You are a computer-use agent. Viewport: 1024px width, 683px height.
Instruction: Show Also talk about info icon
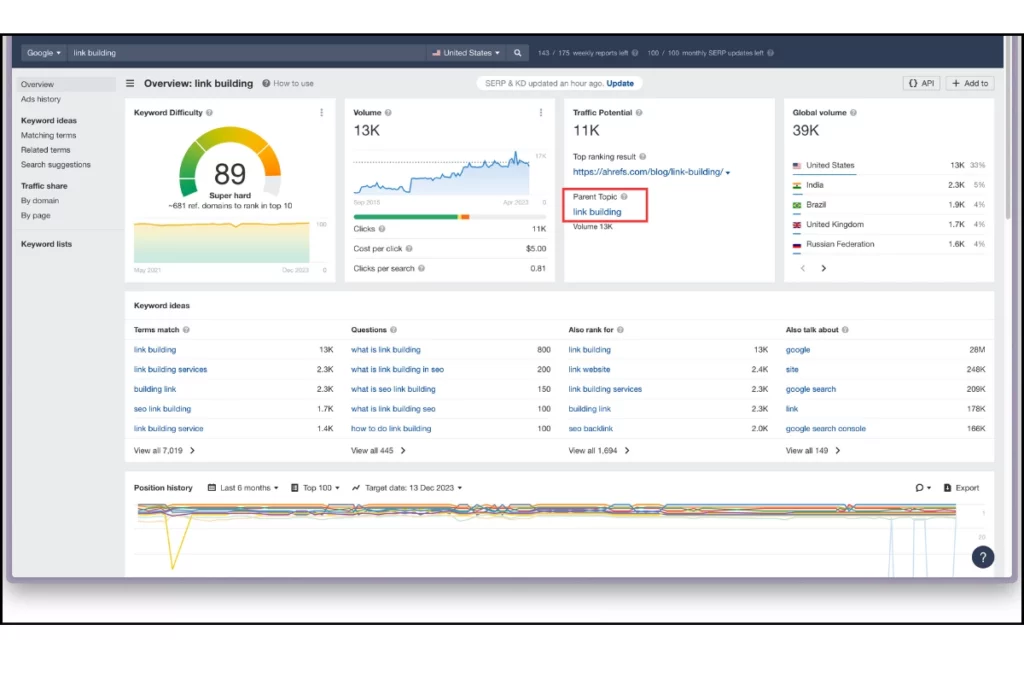pos(845,330)
